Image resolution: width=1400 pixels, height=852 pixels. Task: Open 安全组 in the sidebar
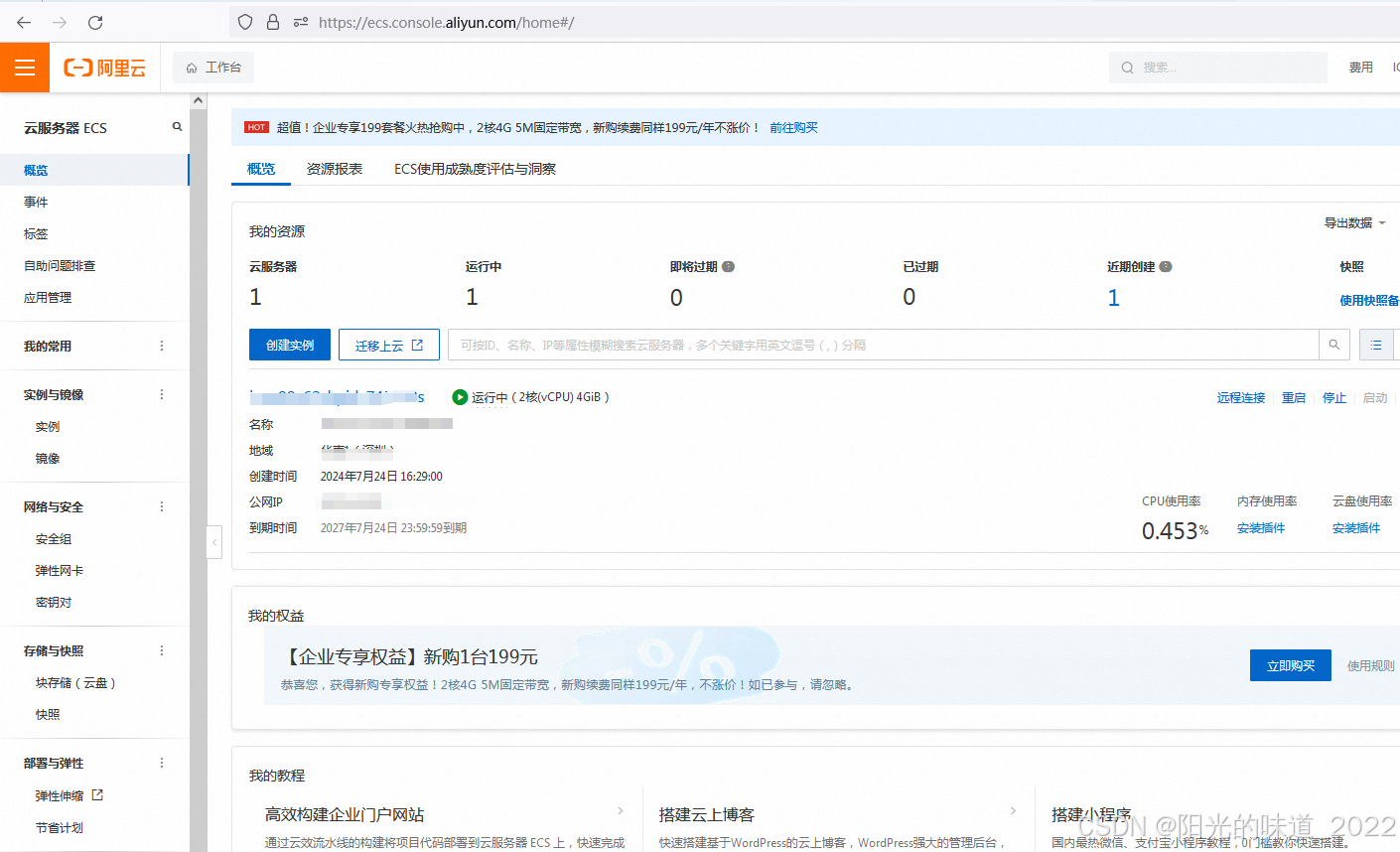pyautogui.click(x=54, y=539)
